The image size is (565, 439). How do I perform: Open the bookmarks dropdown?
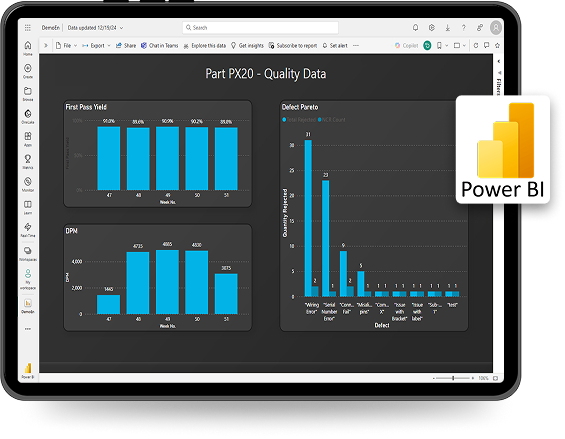click(x=442, y=45)
